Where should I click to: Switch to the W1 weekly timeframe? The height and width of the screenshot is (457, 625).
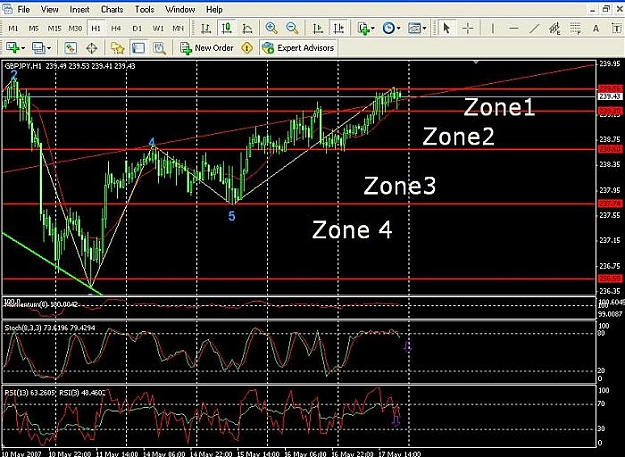tap(158, 28)
